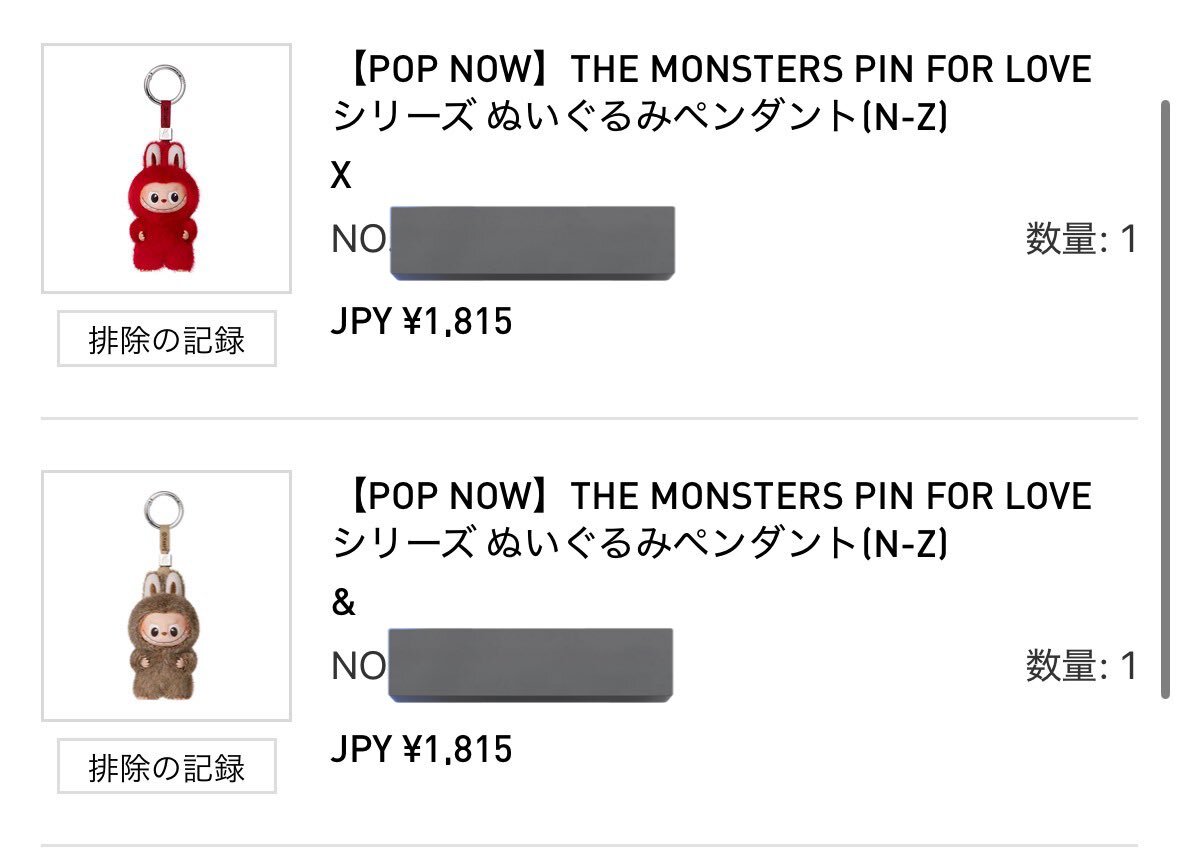Click the JPY ¥1,815 price of & item
Image resolution: width=1179 pixels, height=863 pixels.
[421, 749]
